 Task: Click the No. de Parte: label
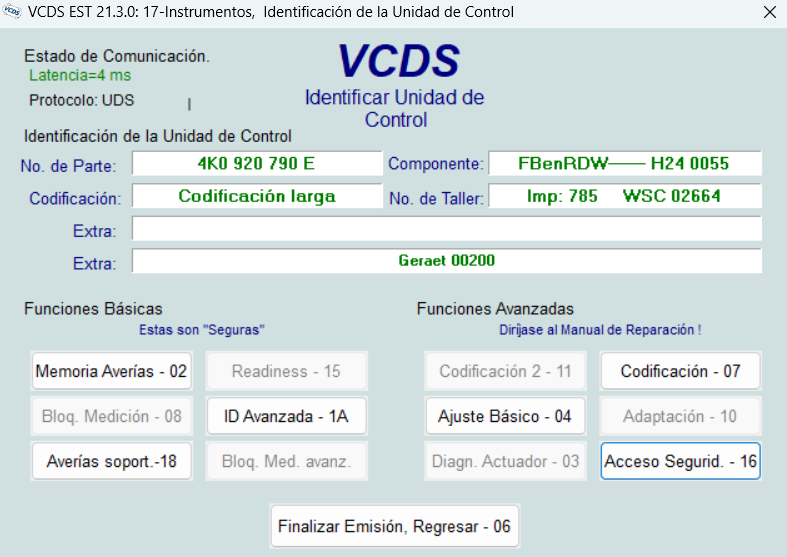click(68, 166)
